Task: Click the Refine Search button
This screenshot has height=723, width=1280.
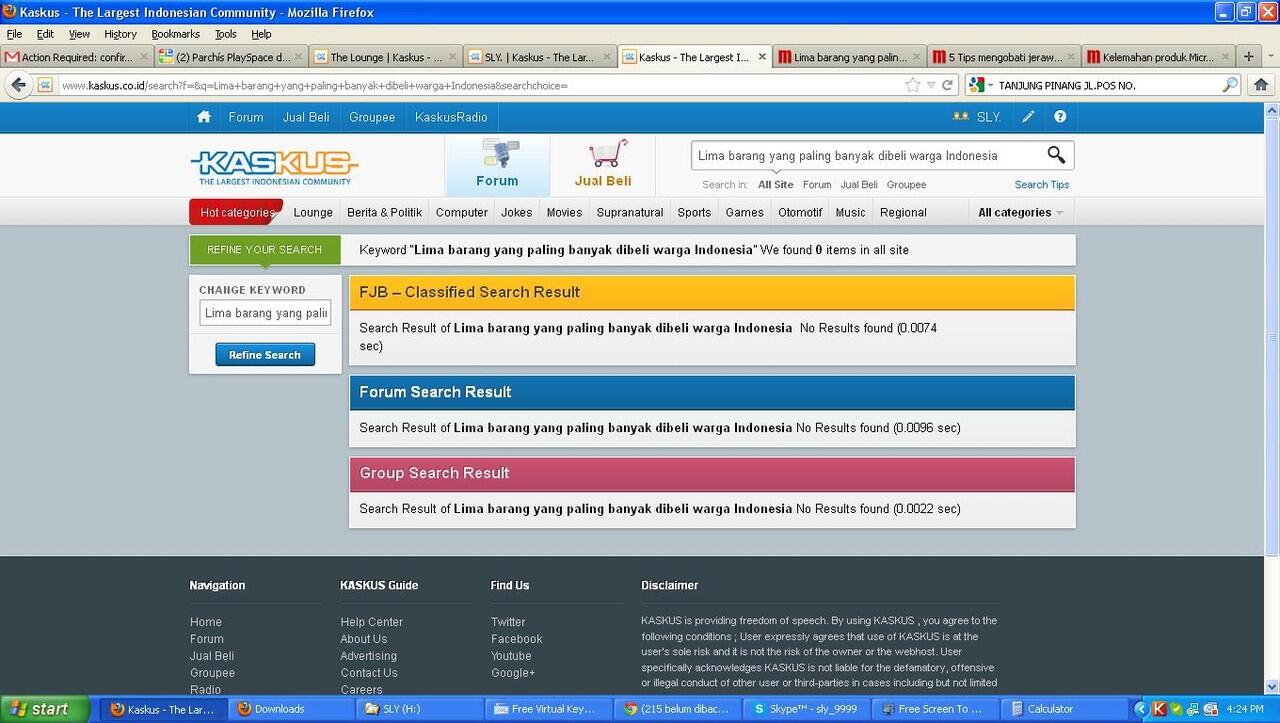Action: point(265,355)
